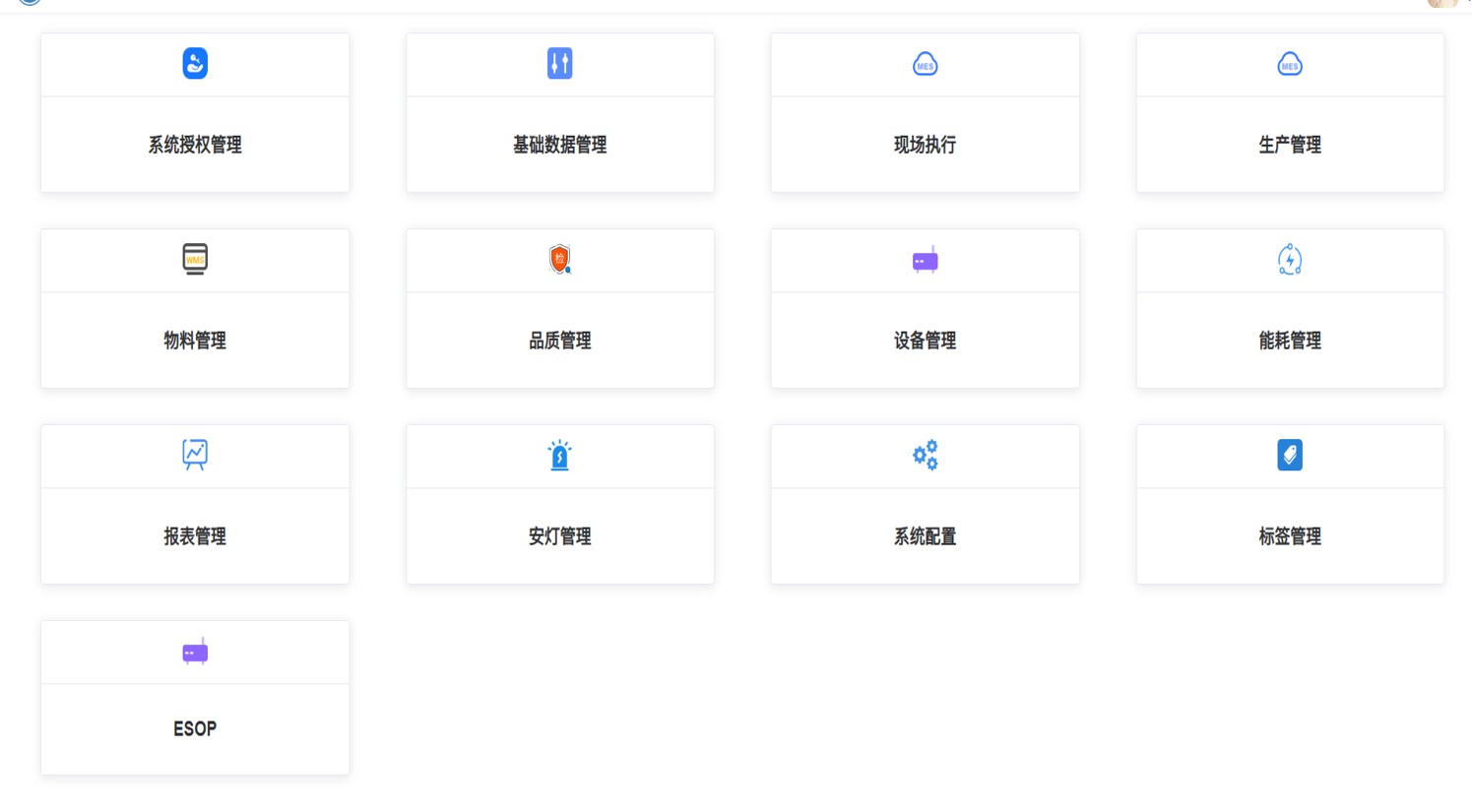Click the MES cloud icon above 现场执行
Screen dimensions: 1472x812
pyautogui.click(x=925, y=65)
